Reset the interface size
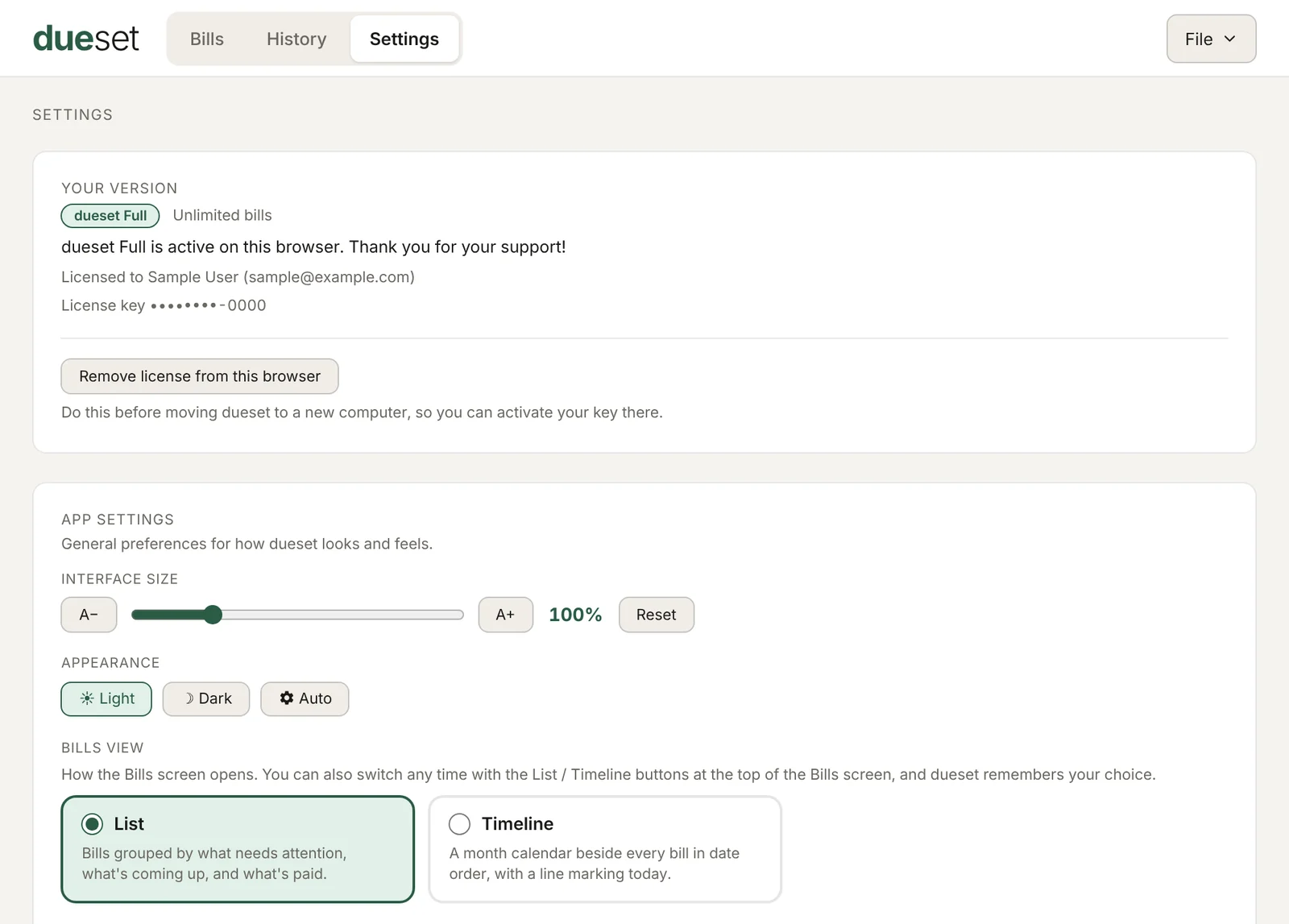 coord(656,615)
